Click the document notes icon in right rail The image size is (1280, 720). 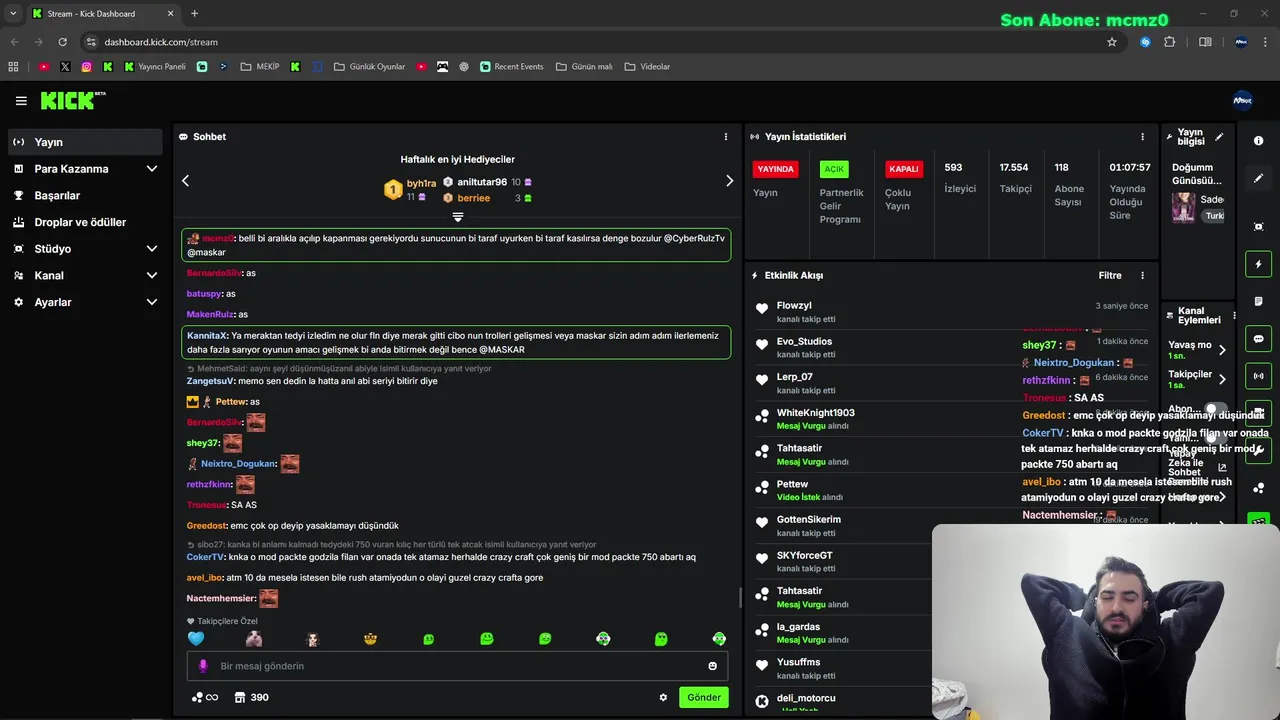[x=1258, y=301]
